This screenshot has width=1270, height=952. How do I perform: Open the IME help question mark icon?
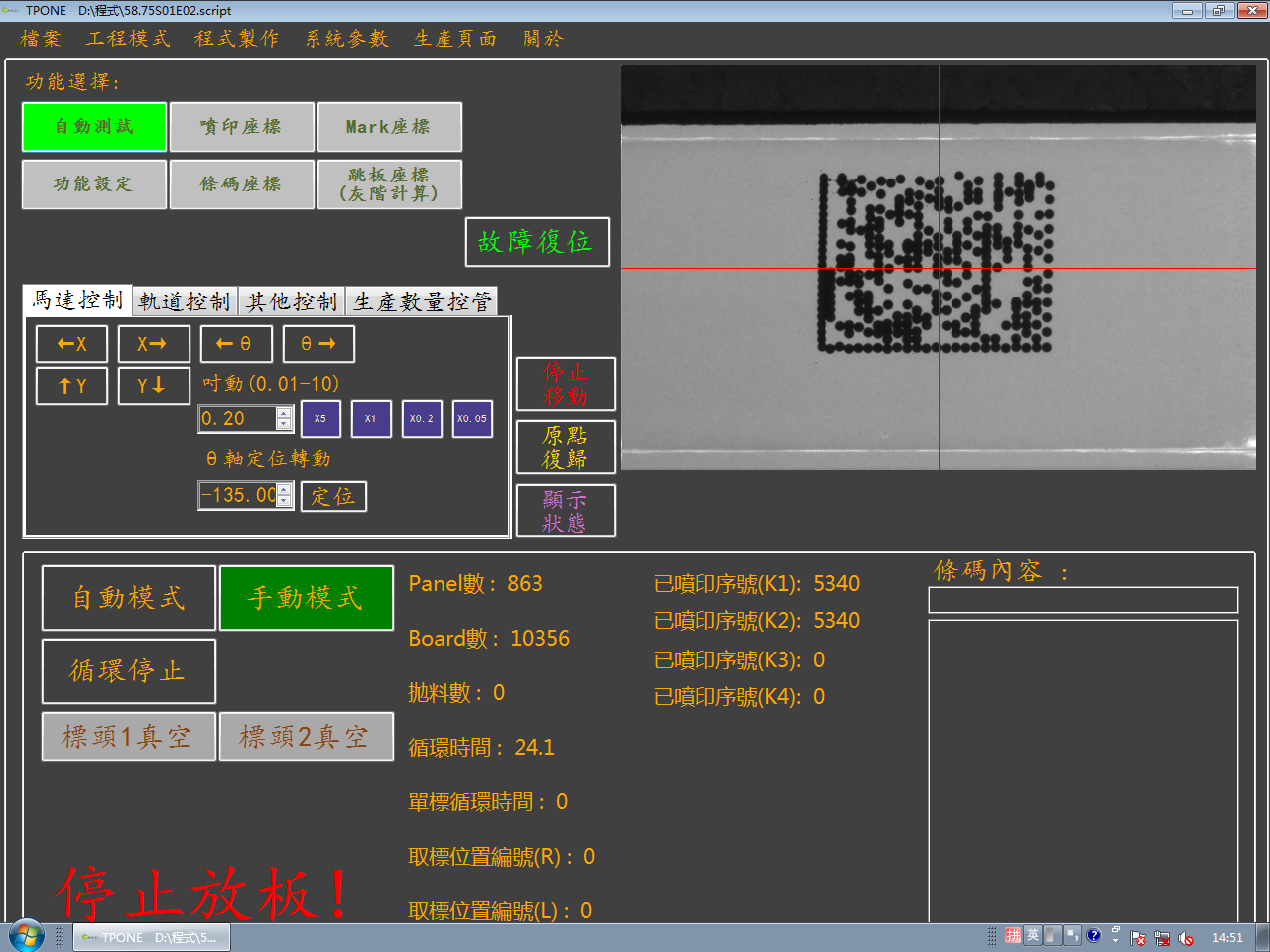click(x=1093, y=935)
